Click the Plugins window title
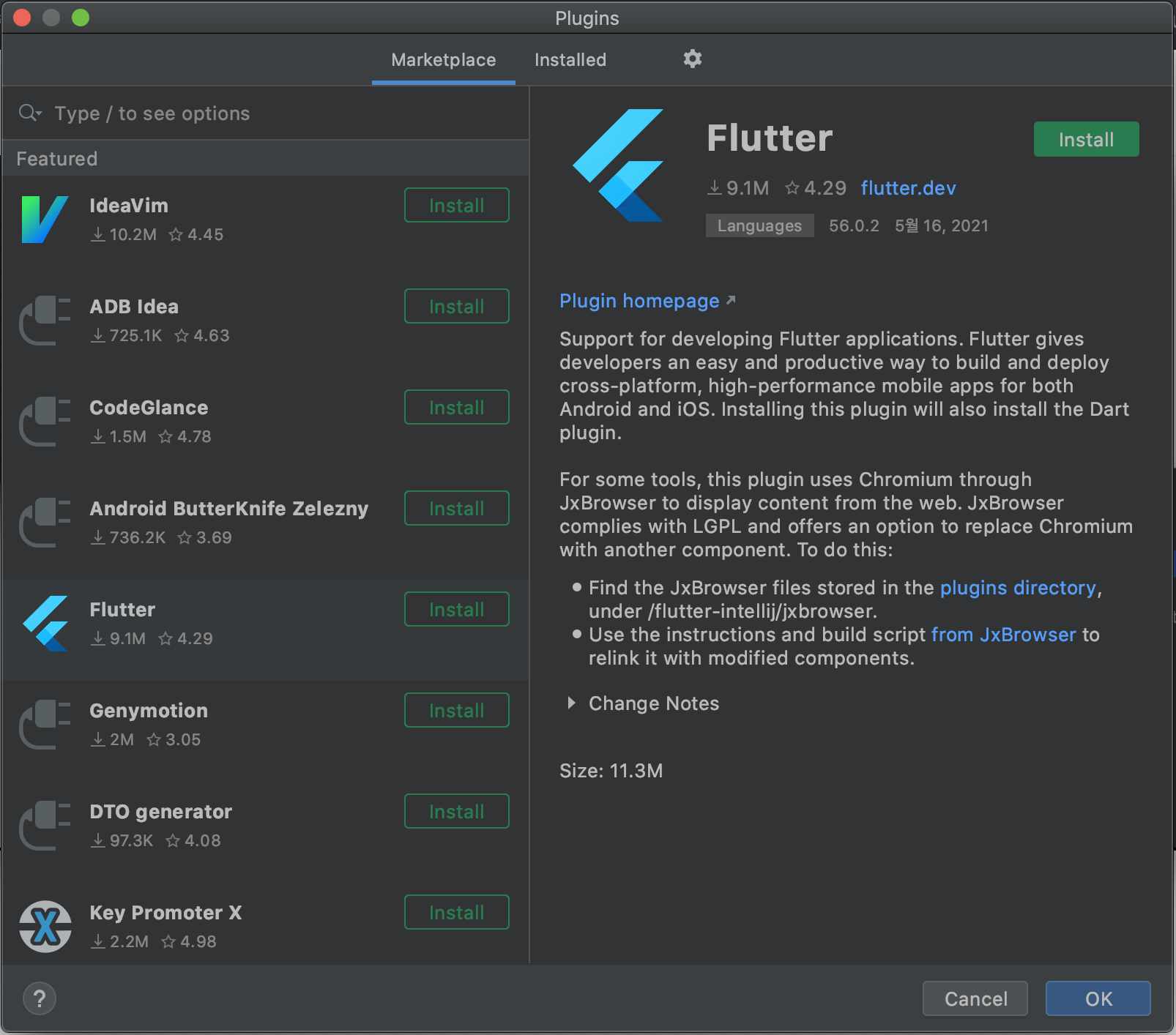This screenshot has width=1176, height=1035. [x=587, y=18]
